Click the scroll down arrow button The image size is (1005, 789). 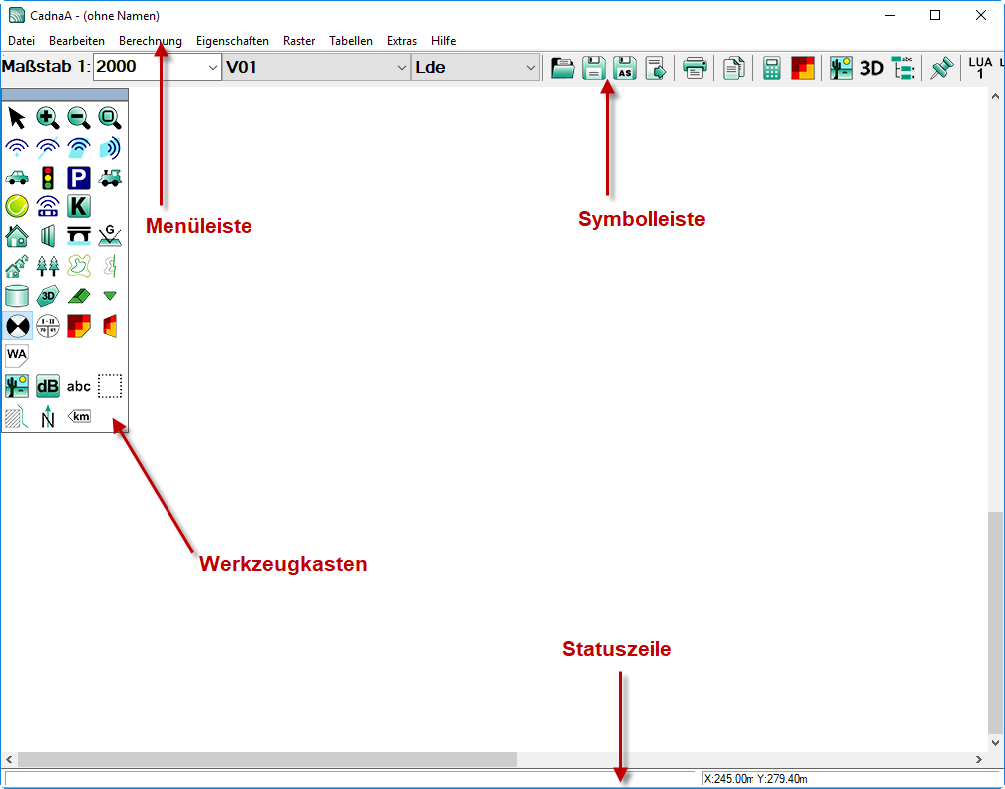pos(995,743)
